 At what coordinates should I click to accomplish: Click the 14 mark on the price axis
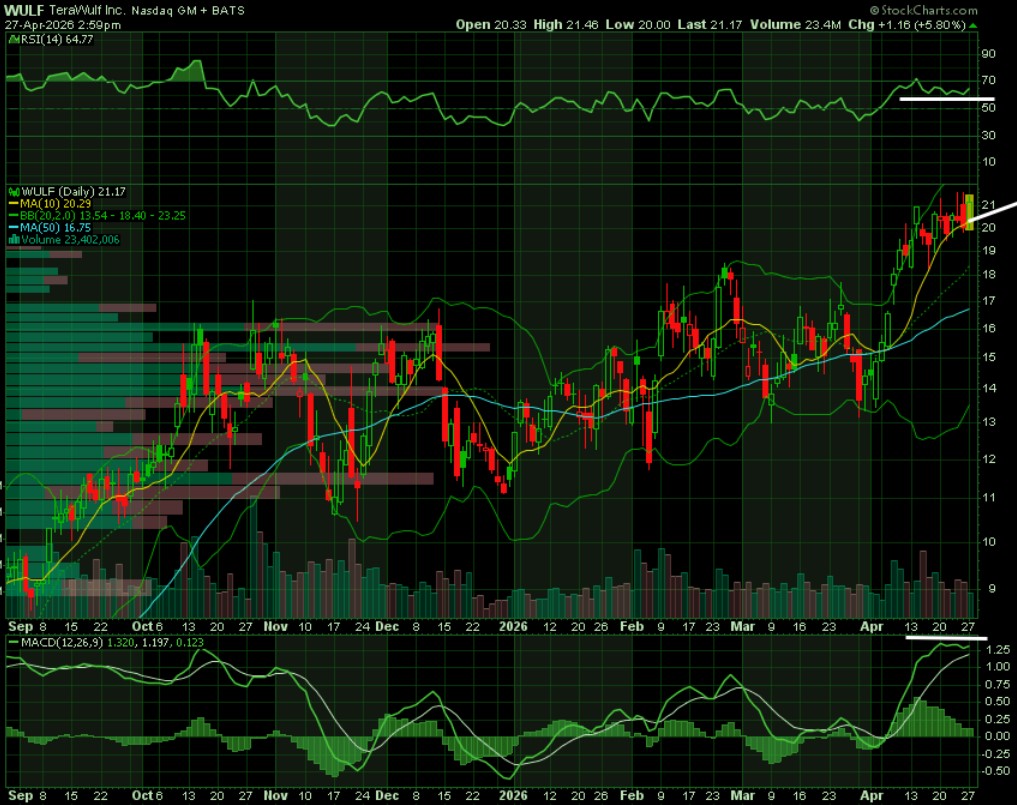(x=988, y=388)
